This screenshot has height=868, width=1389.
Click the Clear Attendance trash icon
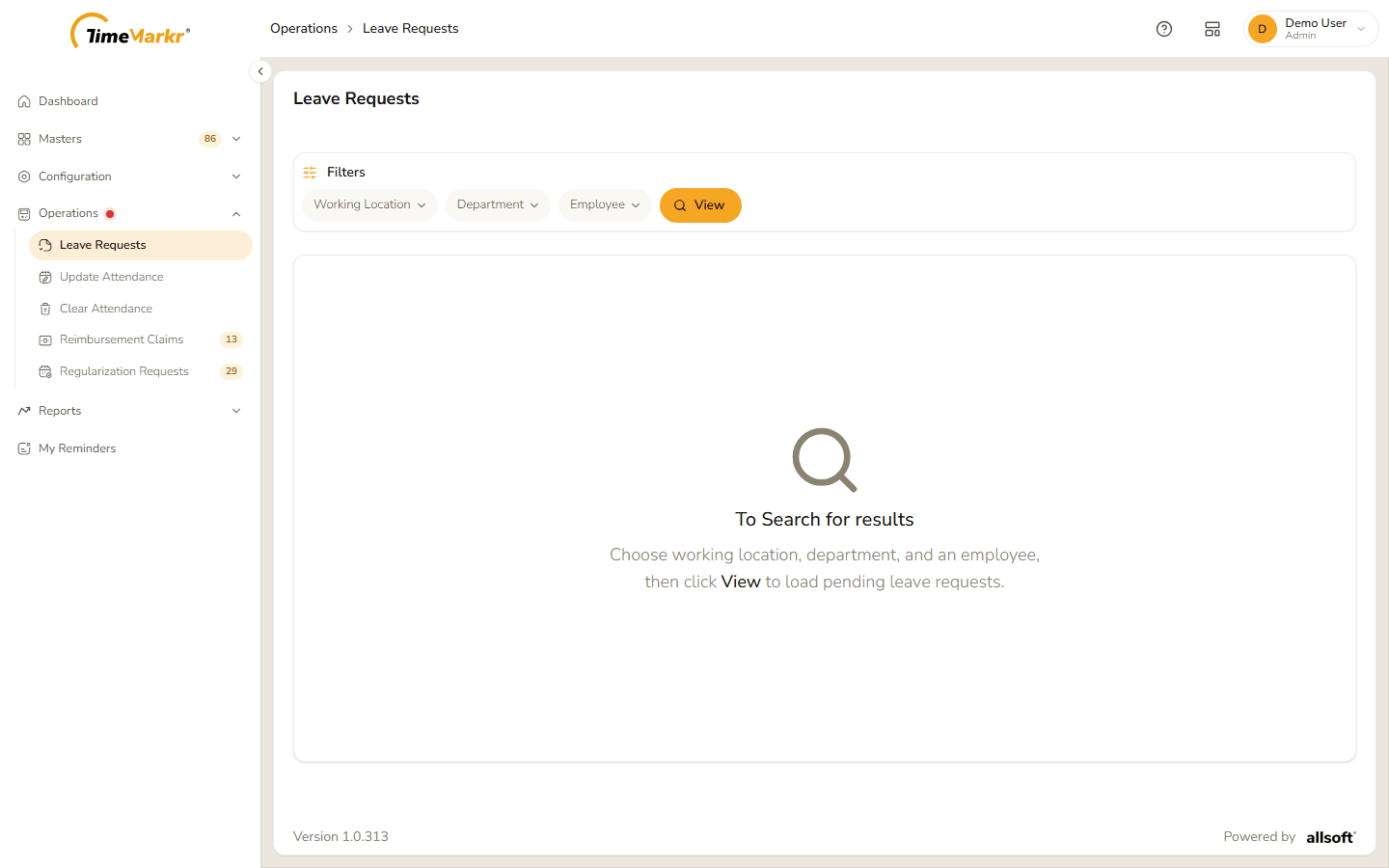point(45,309)
